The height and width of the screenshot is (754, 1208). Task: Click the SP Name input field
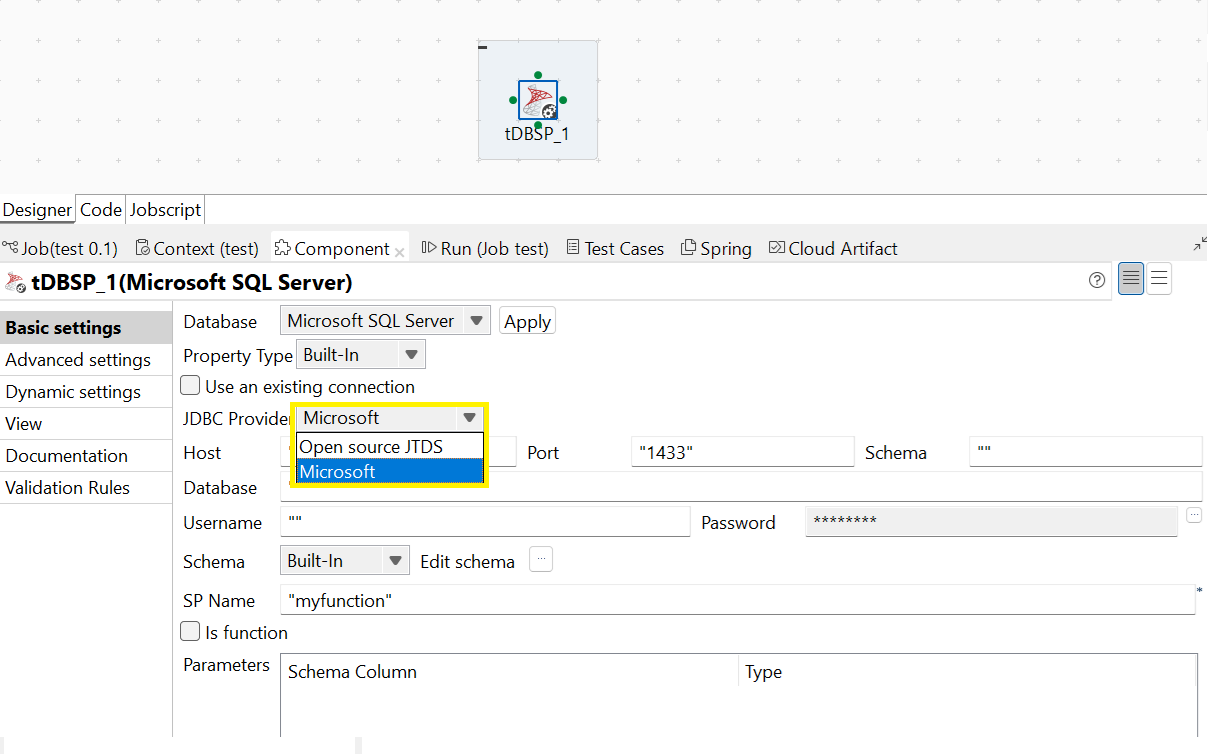[738, 600]
